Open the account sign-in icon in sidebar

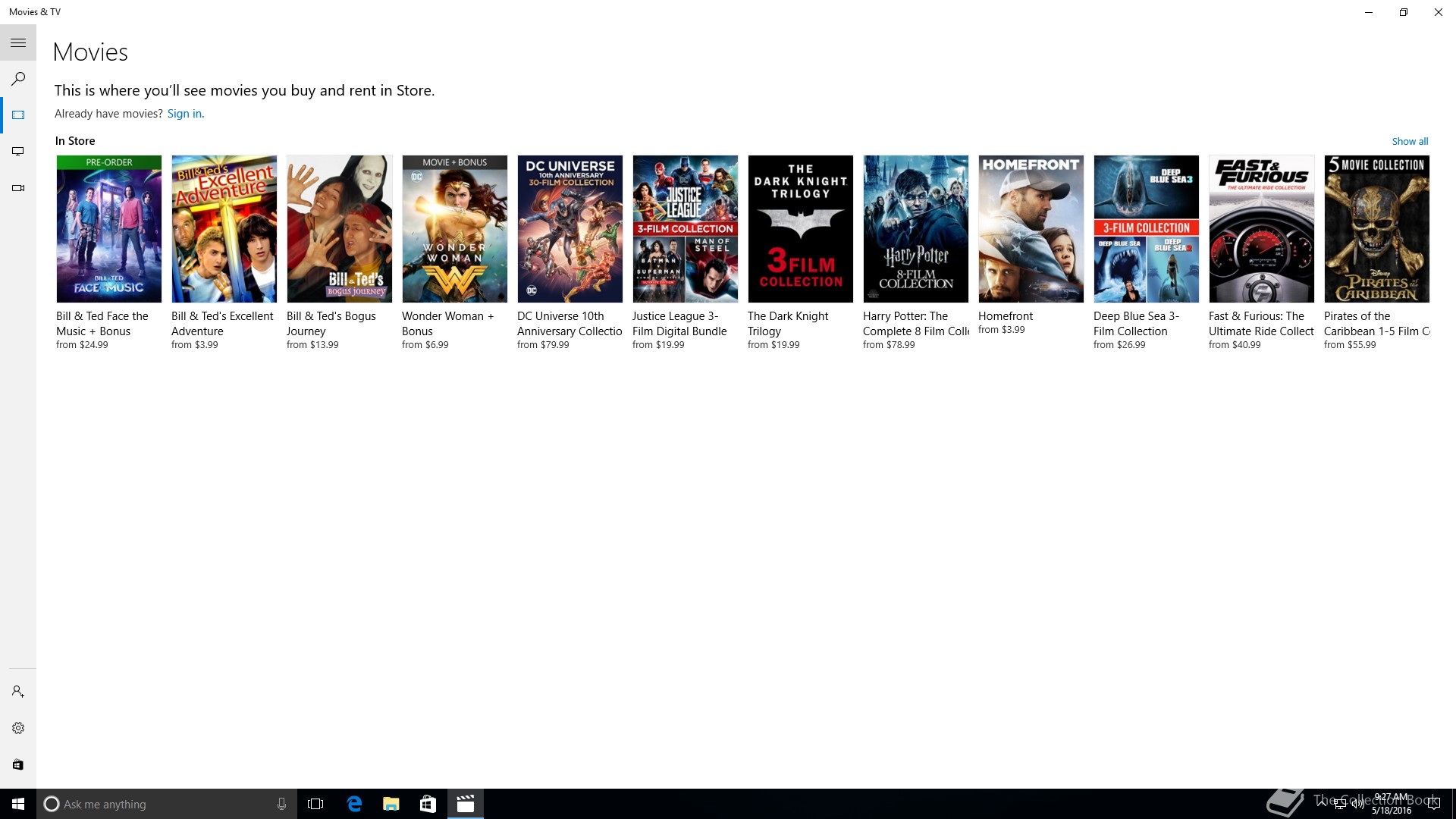(18, 692)
